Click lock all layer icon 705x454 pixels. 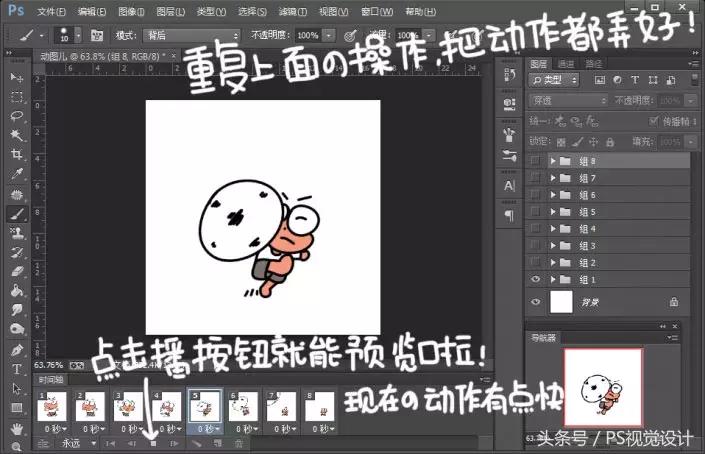(x=610, y=142)
